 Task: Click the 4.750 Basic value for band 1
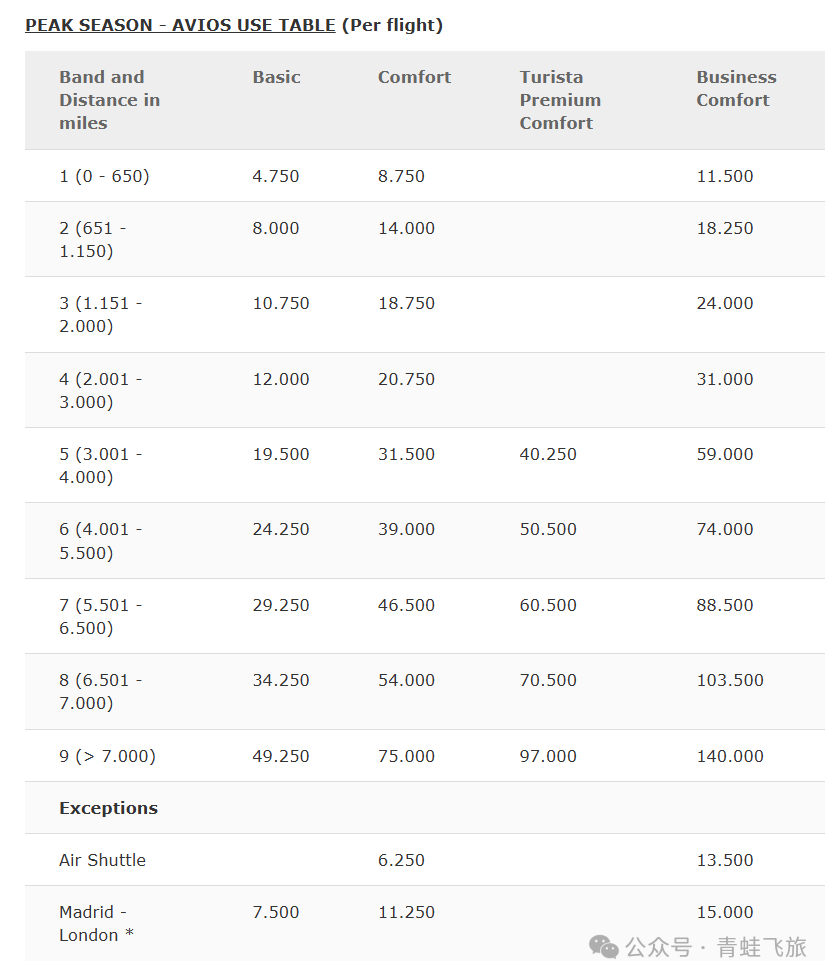(x=275, y=176)
